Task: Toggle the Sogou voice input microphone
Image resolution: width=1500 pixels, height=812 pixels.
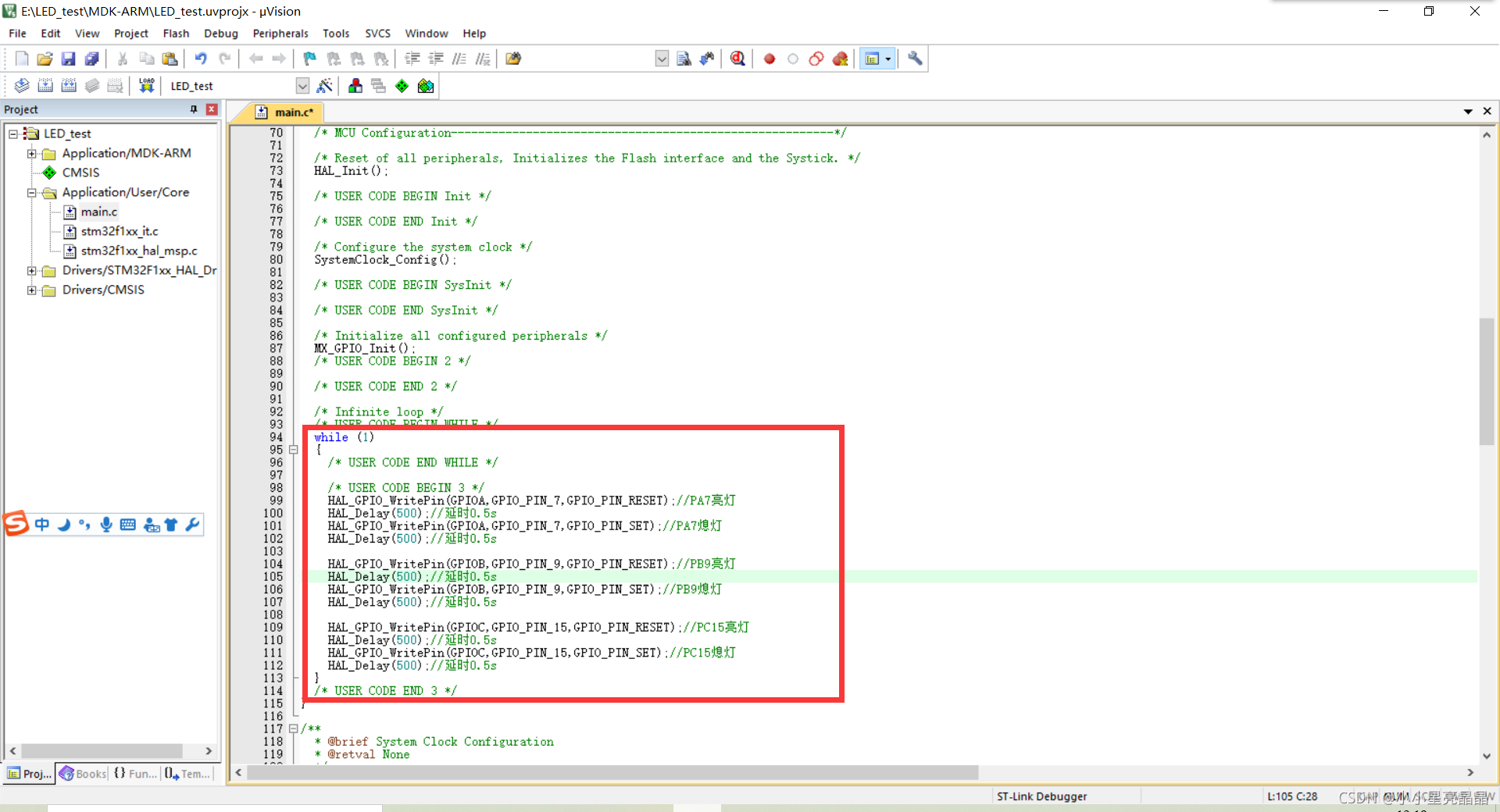Action: tap(106, 525)
